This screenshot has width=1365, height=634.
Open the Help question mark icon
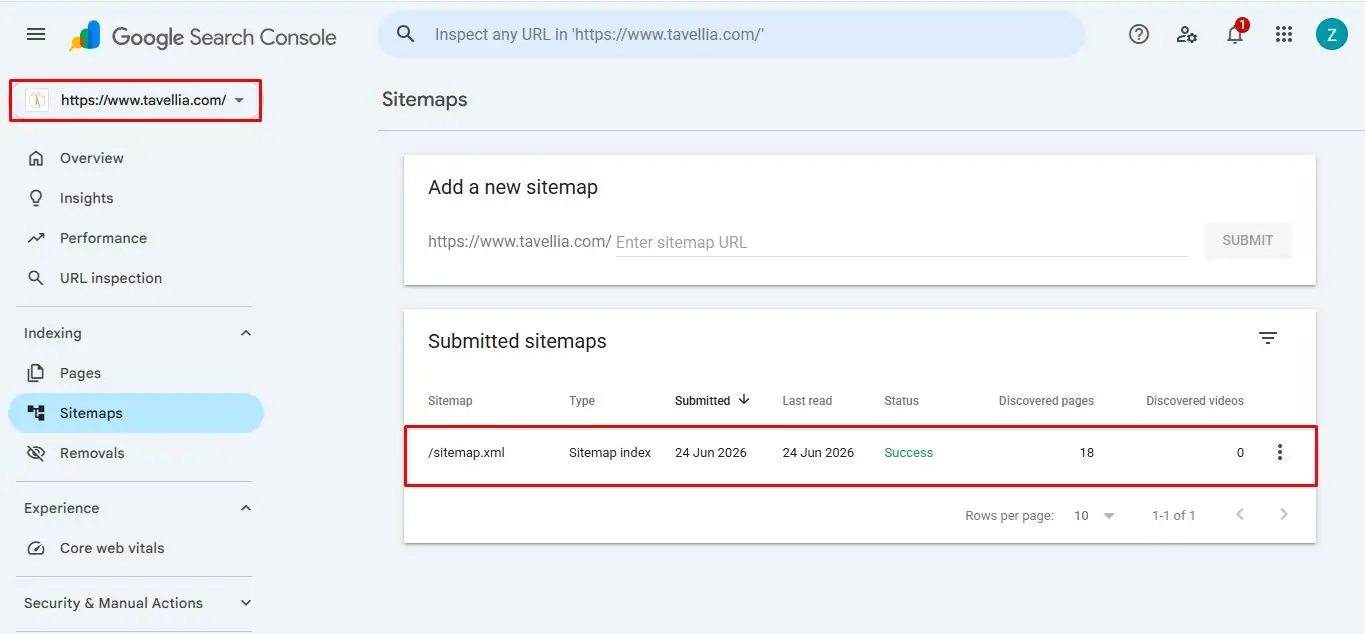pyautogui.click(x=1138, y=35)
